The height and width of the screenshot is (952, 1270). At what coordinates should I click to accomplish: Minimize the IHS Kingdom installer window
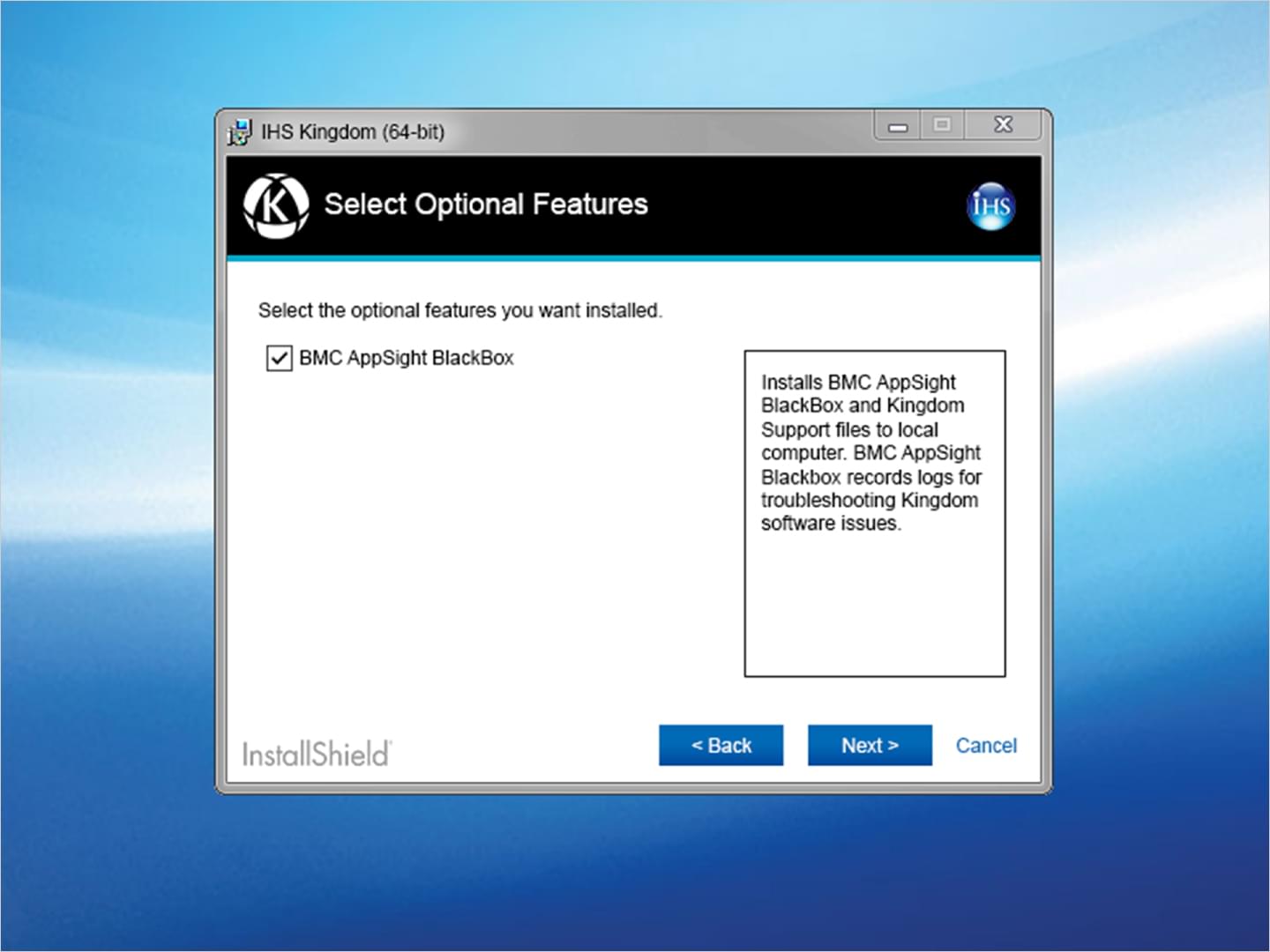[x=898, y=126]
